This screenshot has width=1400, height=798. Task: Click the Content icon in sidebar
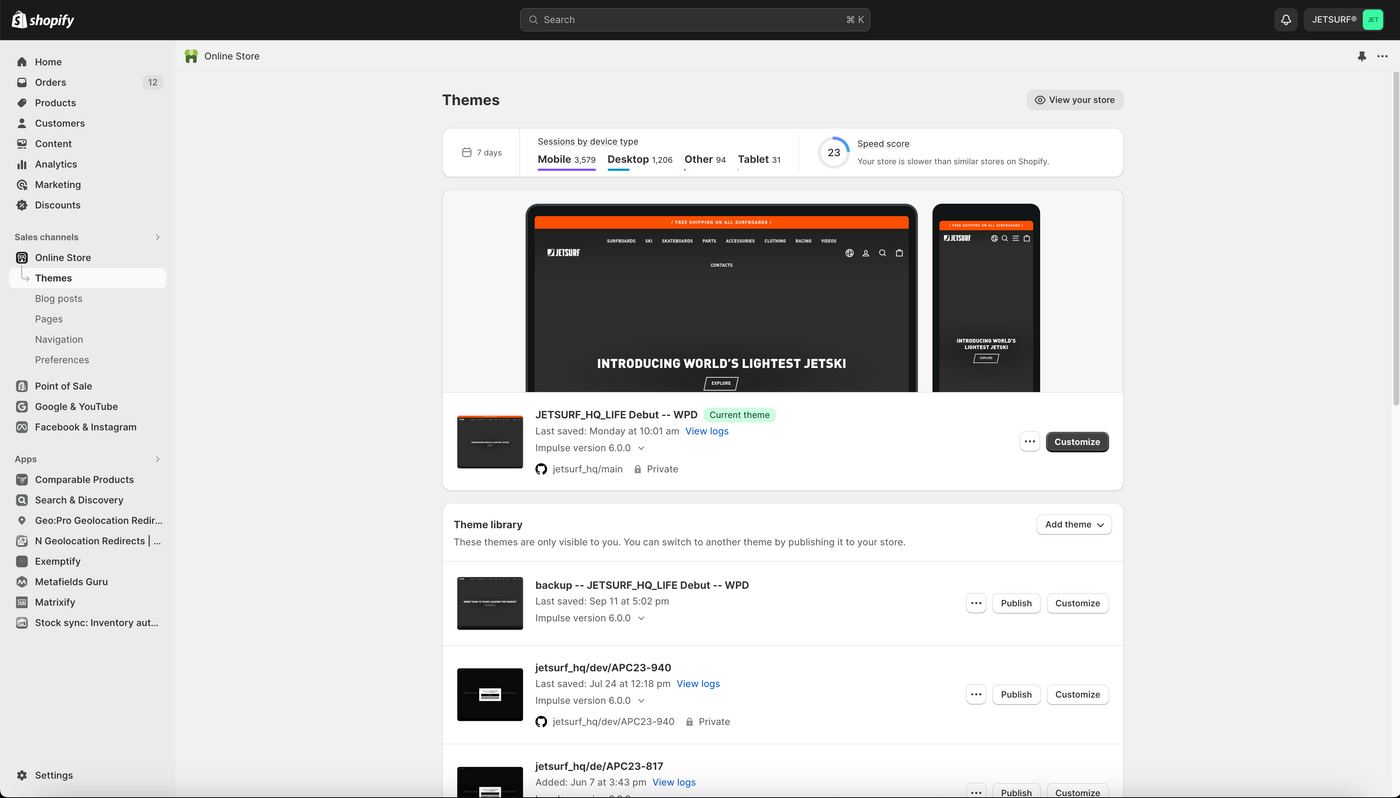point(22,144)
